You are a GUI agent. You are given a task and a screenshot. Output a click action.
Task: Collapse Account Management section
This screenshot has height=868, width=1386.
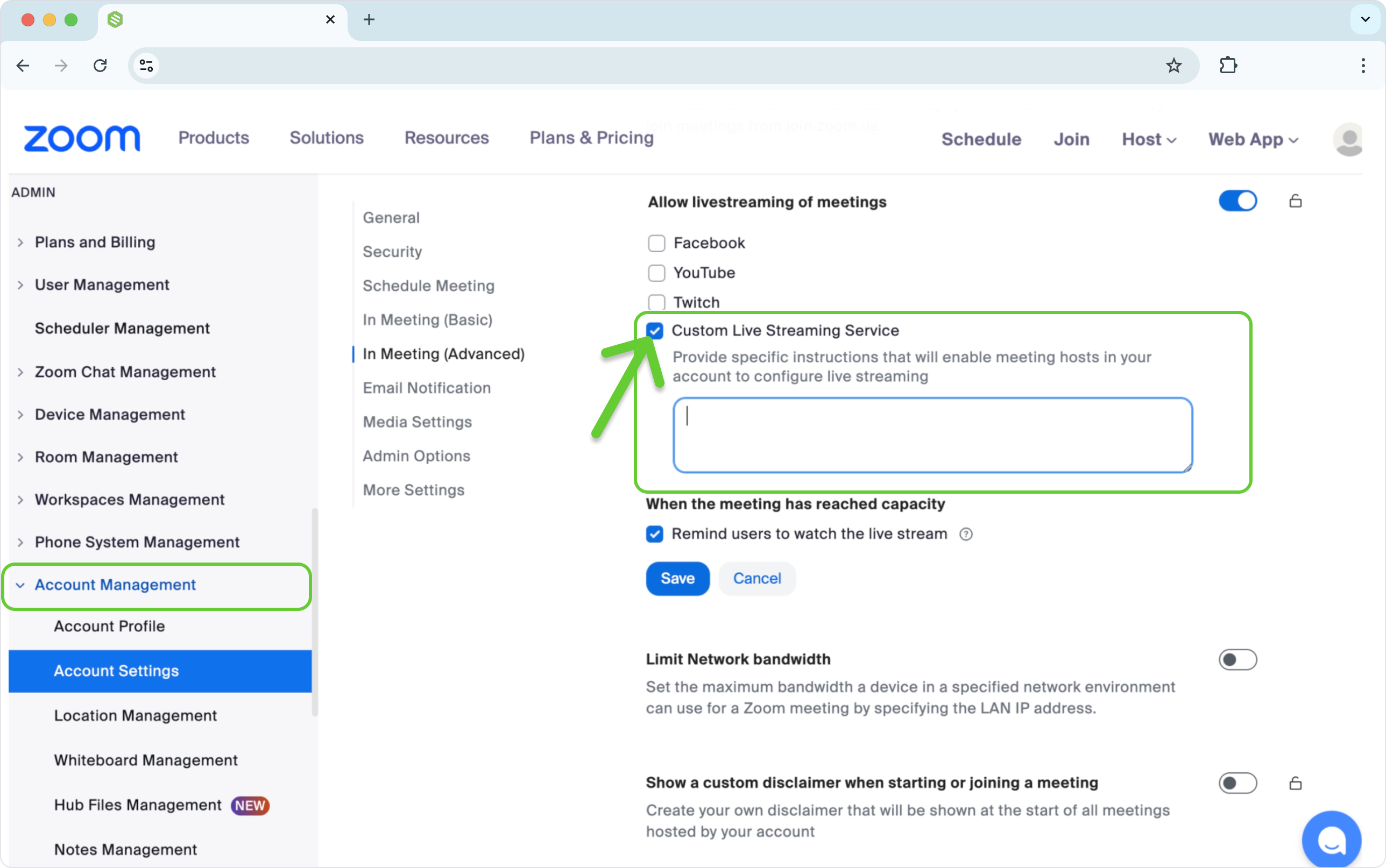click(x=20, y=585)
